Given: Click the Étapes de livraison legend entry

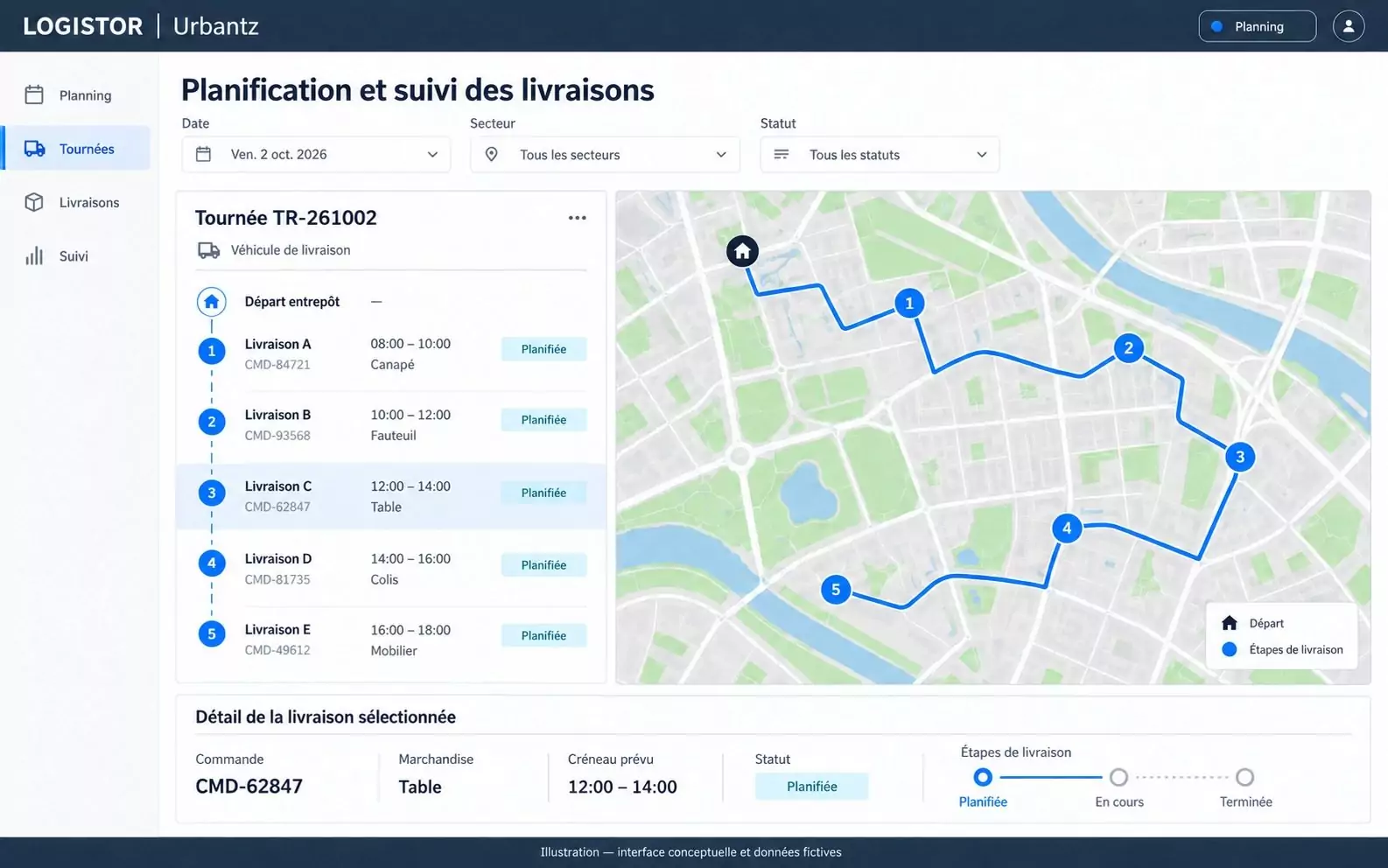Looking at the screenshot, I should [1282, 649].
